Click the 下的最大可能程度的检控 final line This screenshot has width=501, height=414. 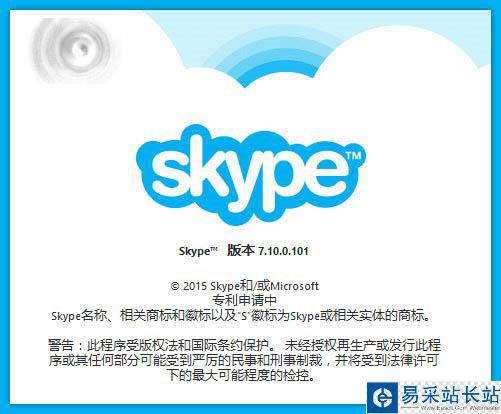click(242, 375)
